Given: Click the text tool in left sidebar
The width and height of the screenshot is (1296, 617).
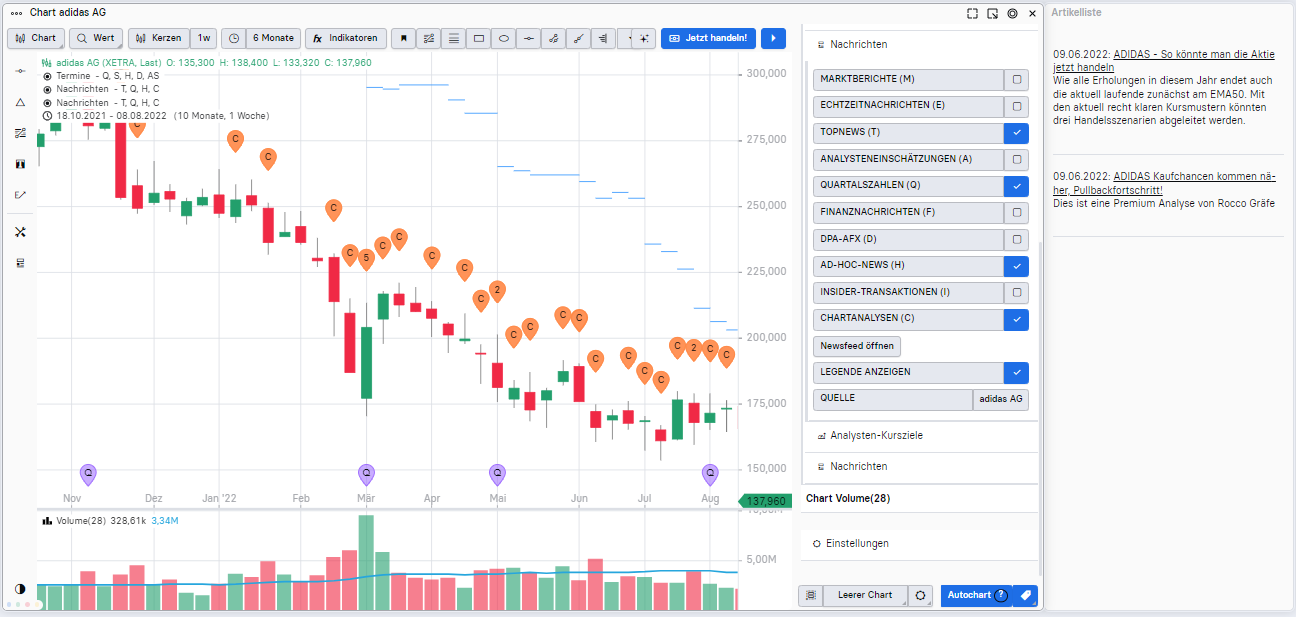Looking at the screenshot, I should click(20, 164).
